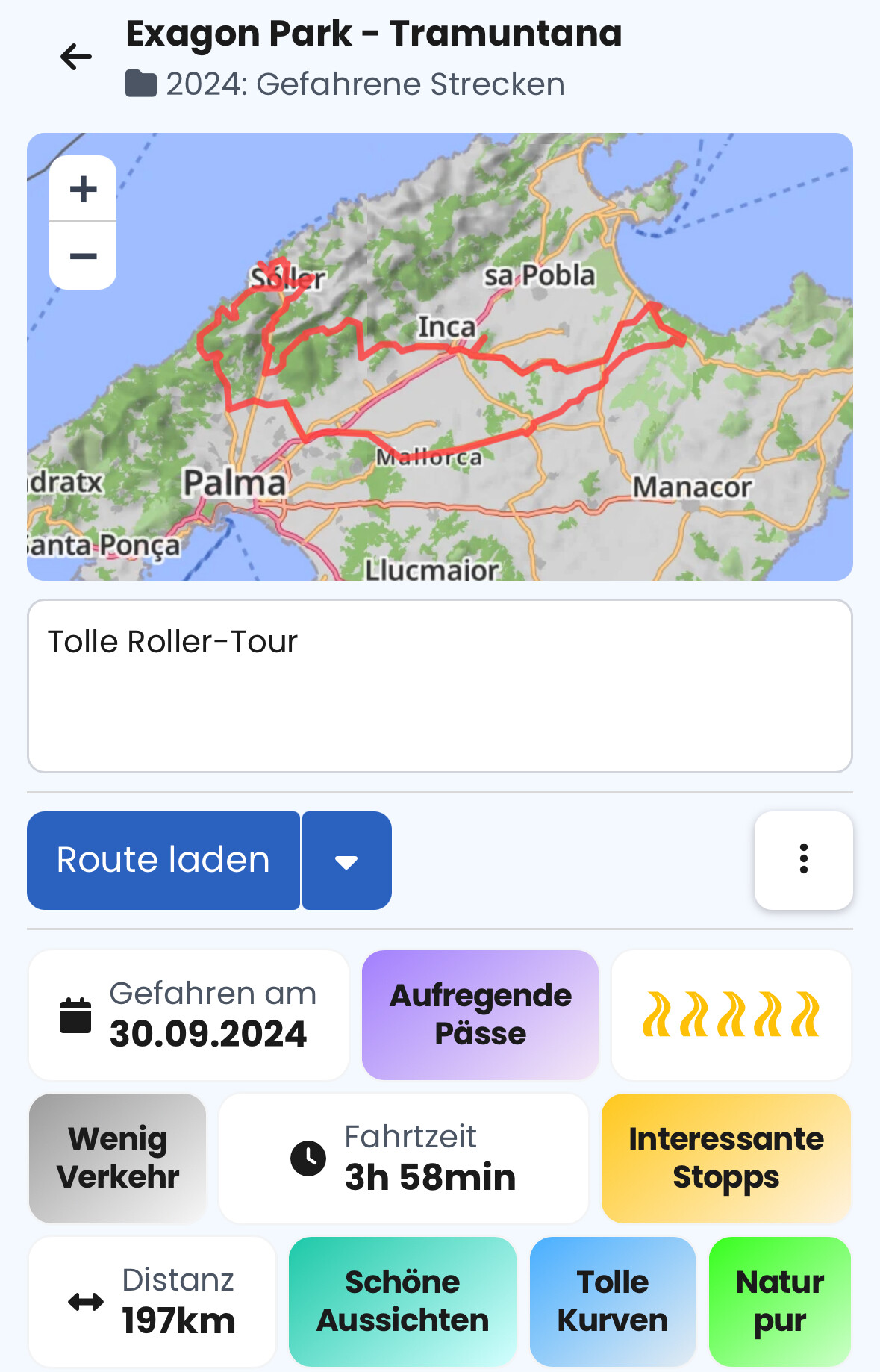Click the five-curve rating icons
This screenshot has height=1372, width=880.
(731, 1014)
